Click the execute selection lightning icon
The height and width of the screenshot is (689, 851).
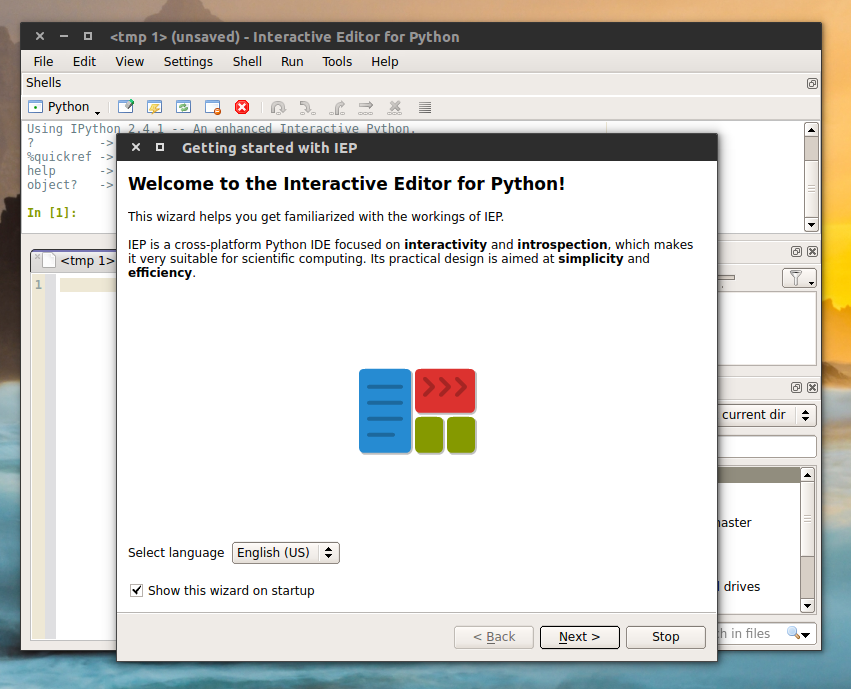(153, 107)
